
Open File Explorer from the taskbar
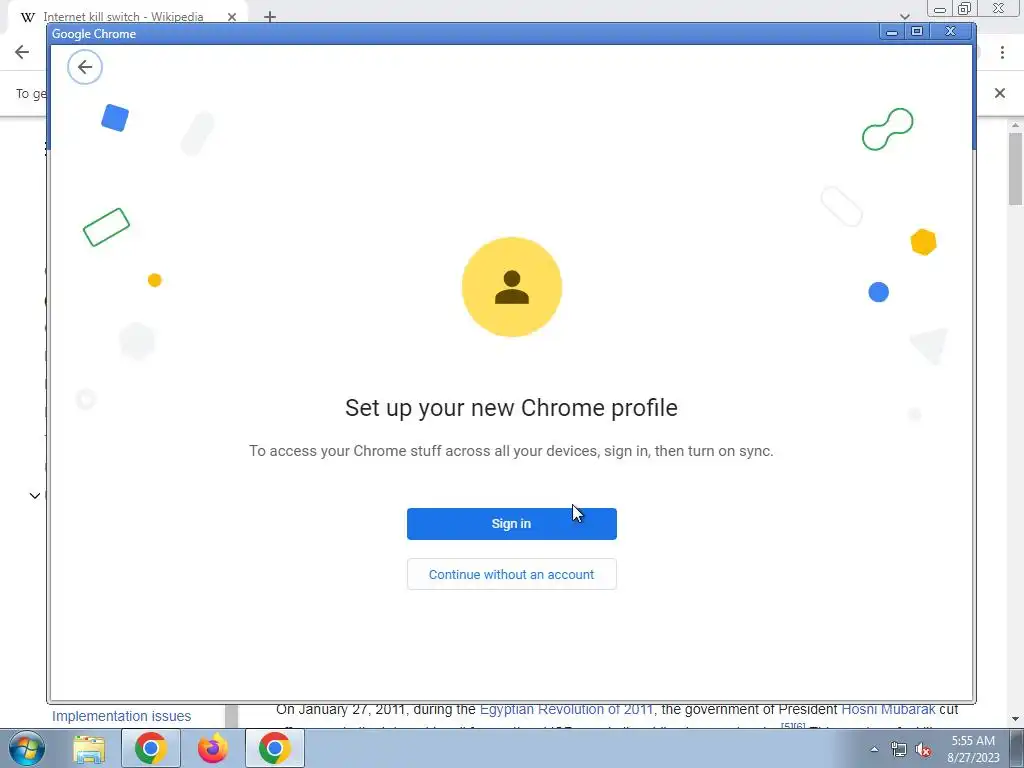pos(89,748)
